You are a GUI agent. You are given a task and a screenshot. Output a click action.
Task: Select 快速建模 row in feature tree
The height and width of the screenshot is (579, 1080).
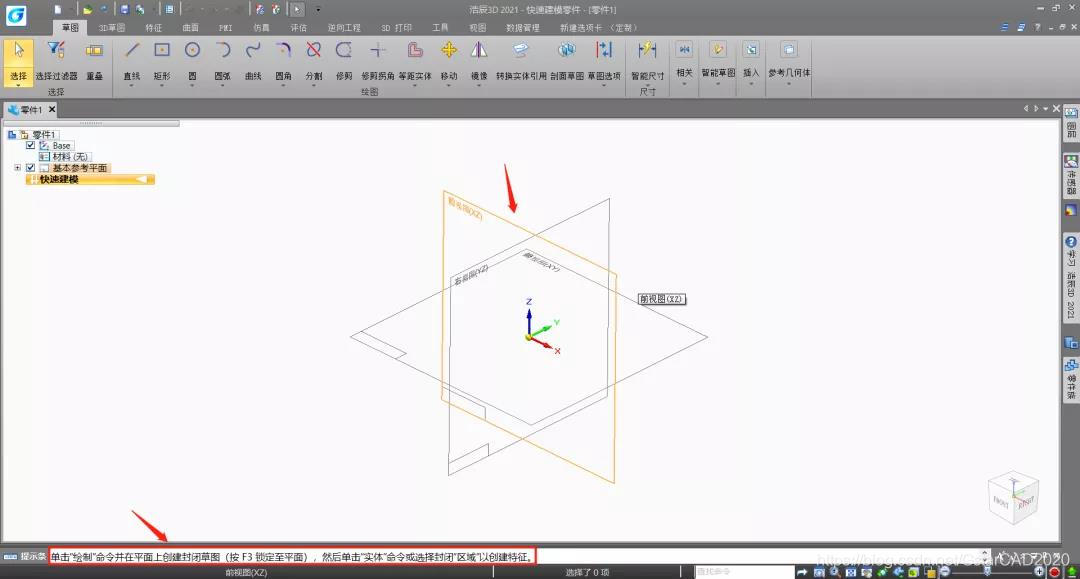pos(90,179)
